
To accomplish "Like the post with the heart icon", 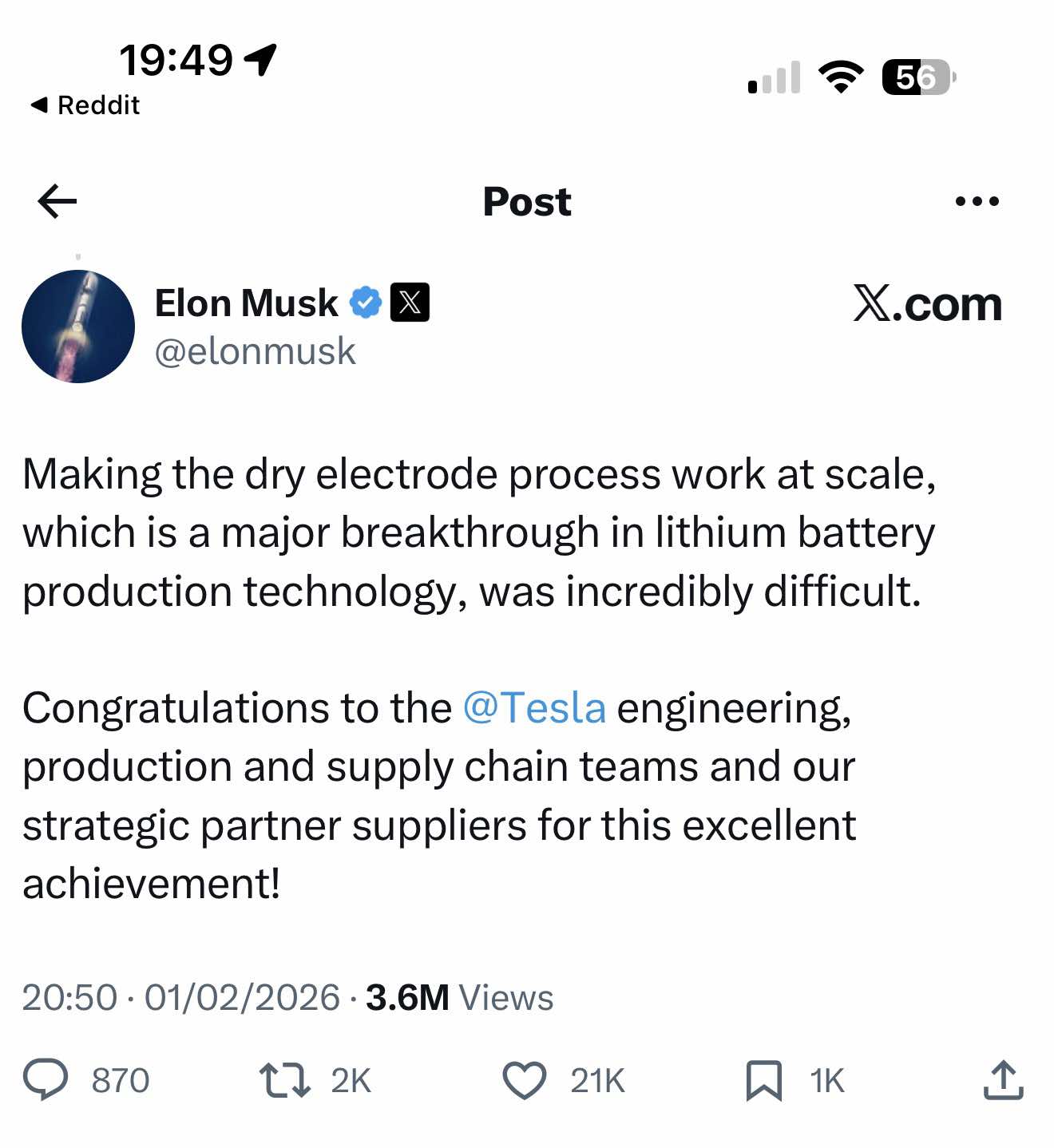I will 524,1080.
